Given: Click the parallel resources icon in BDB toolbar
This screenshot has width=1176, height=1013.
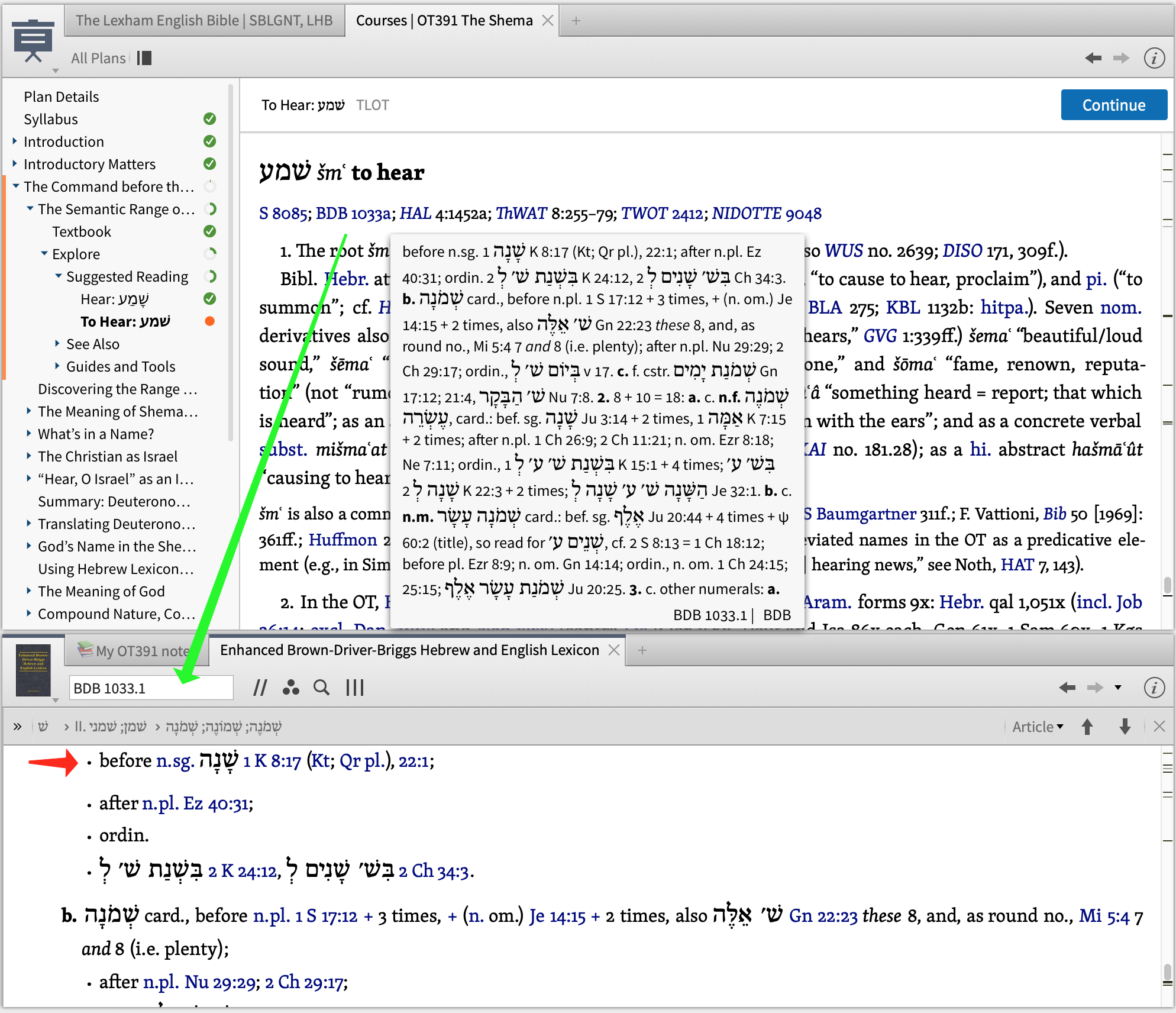Looking at the screenshot, I should tap(260, 688).
